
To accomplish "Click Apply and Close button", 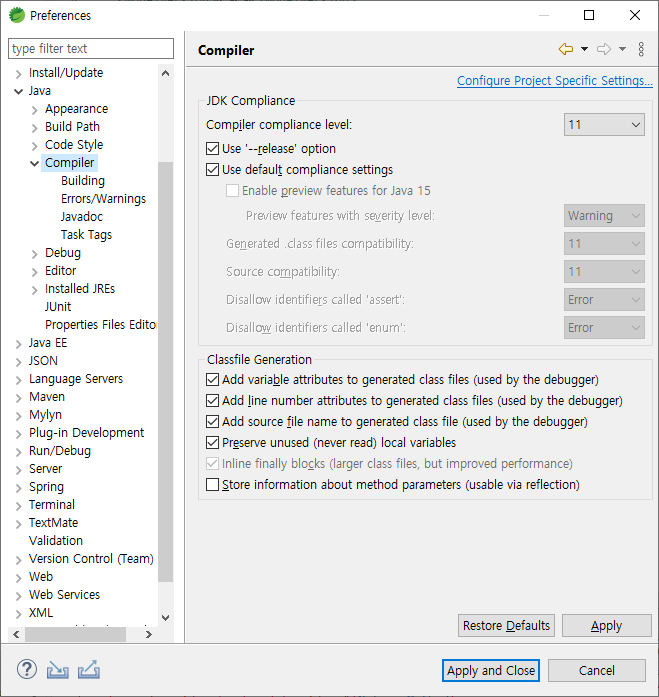I will [491, 670].
